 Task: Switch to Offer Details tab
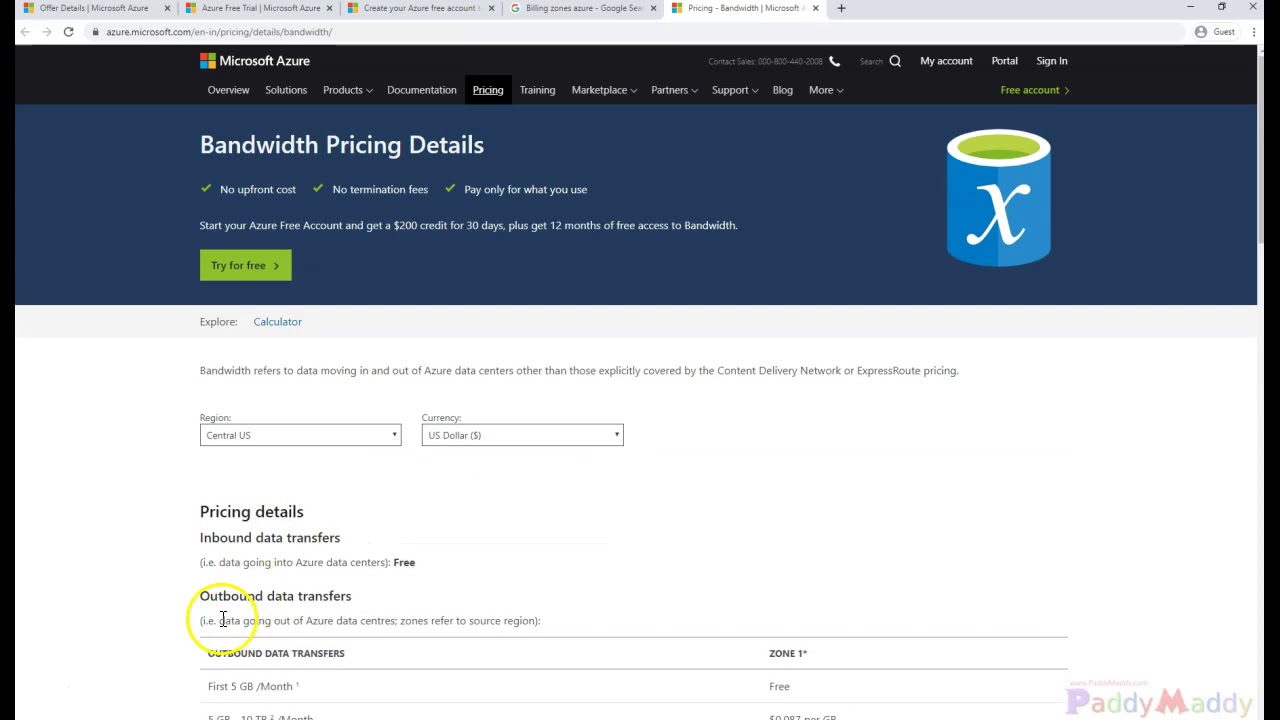tap(93, 8)
